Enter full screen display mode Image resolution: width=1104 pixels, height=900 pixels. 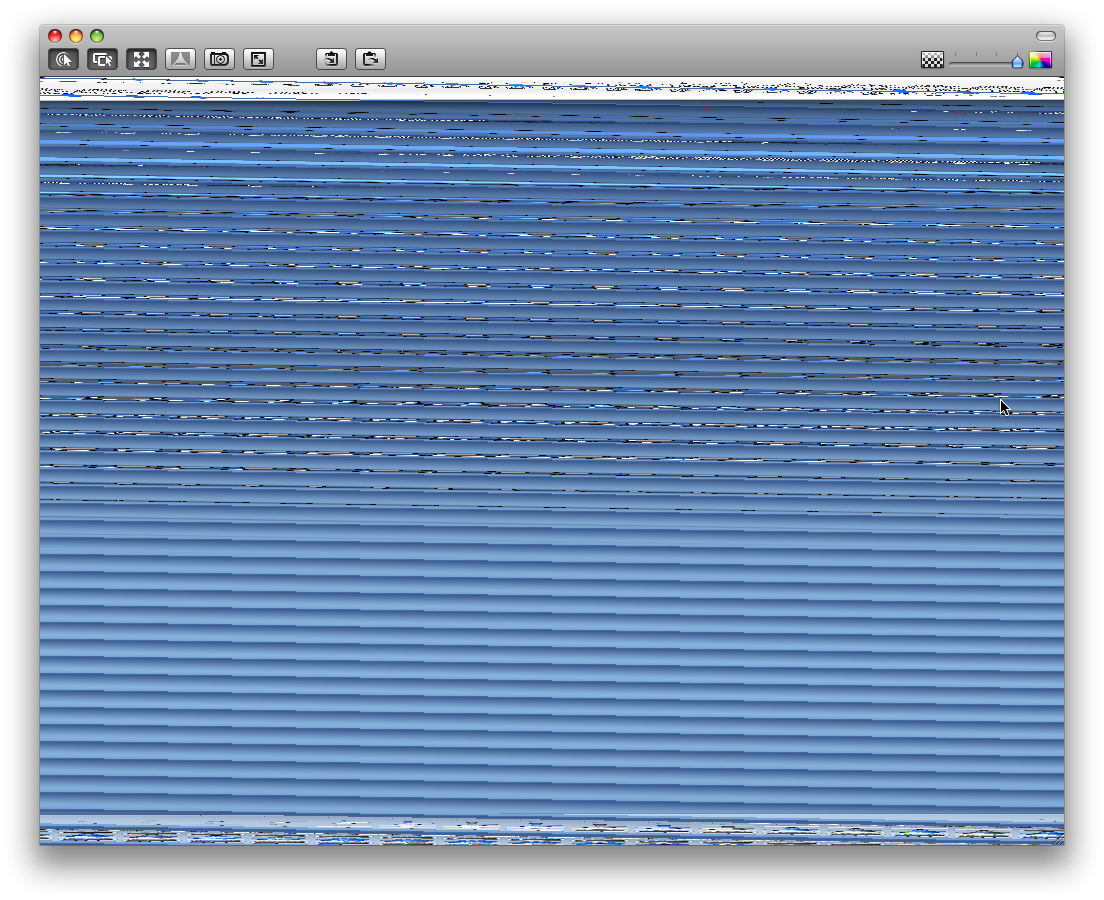click(x=258, y=60)
